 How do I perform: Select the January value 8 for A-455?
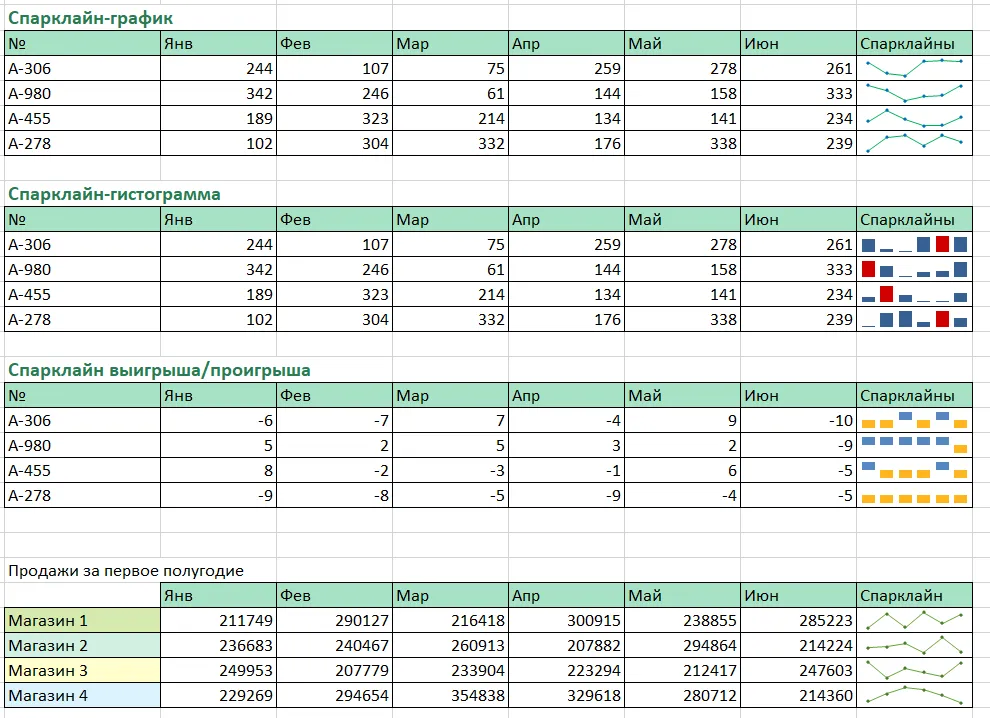click(x=218, y=470)
